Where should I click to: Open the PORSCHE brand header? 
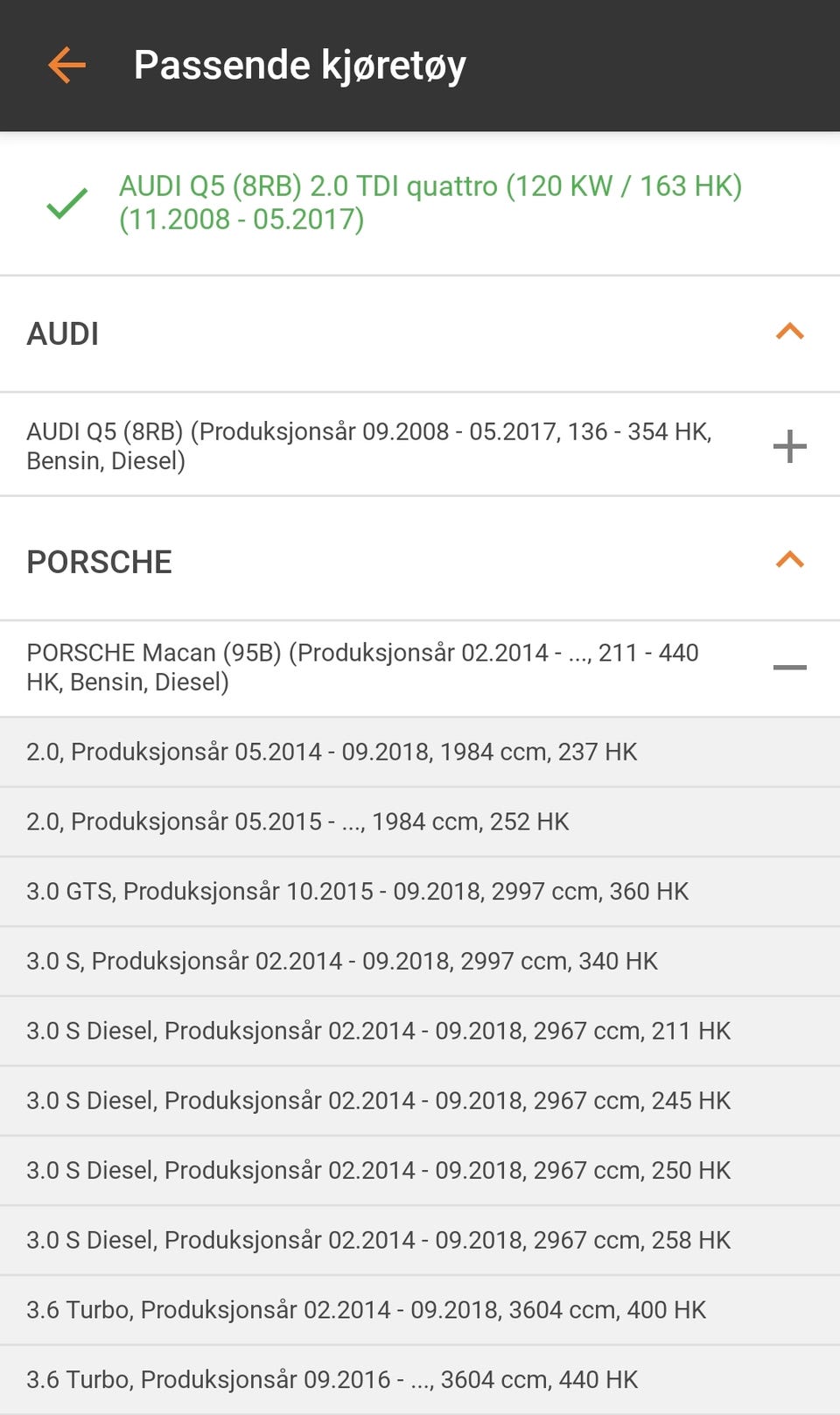click(420, 562)
